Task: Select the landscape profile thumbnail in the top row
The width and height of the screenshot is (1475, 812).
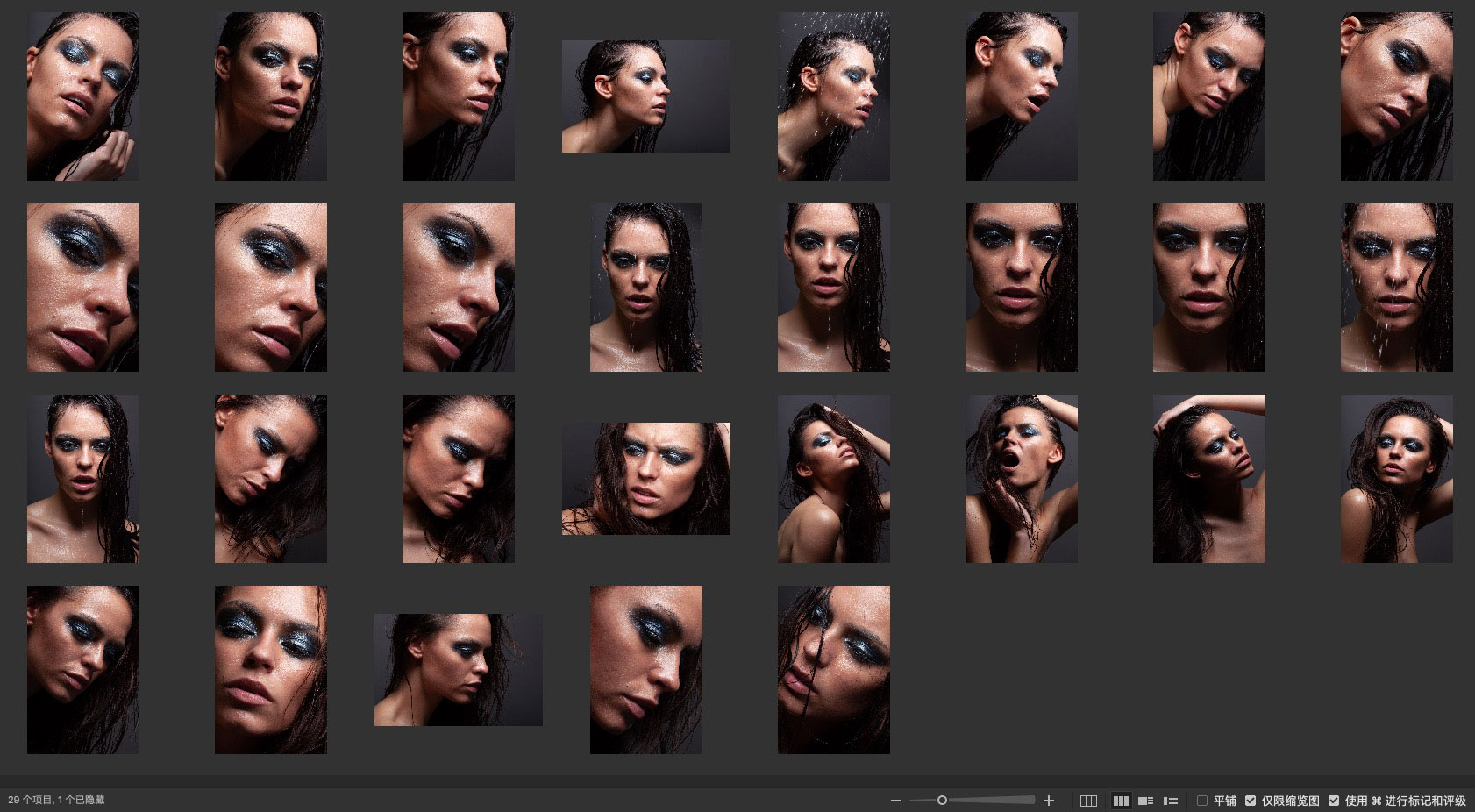Action: [x=645, y=96]
